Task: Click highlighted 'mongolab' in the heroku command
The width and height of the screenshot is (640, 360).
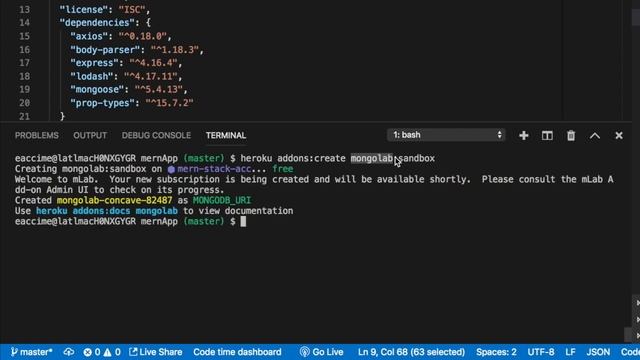Action: [x=372, y=158]
